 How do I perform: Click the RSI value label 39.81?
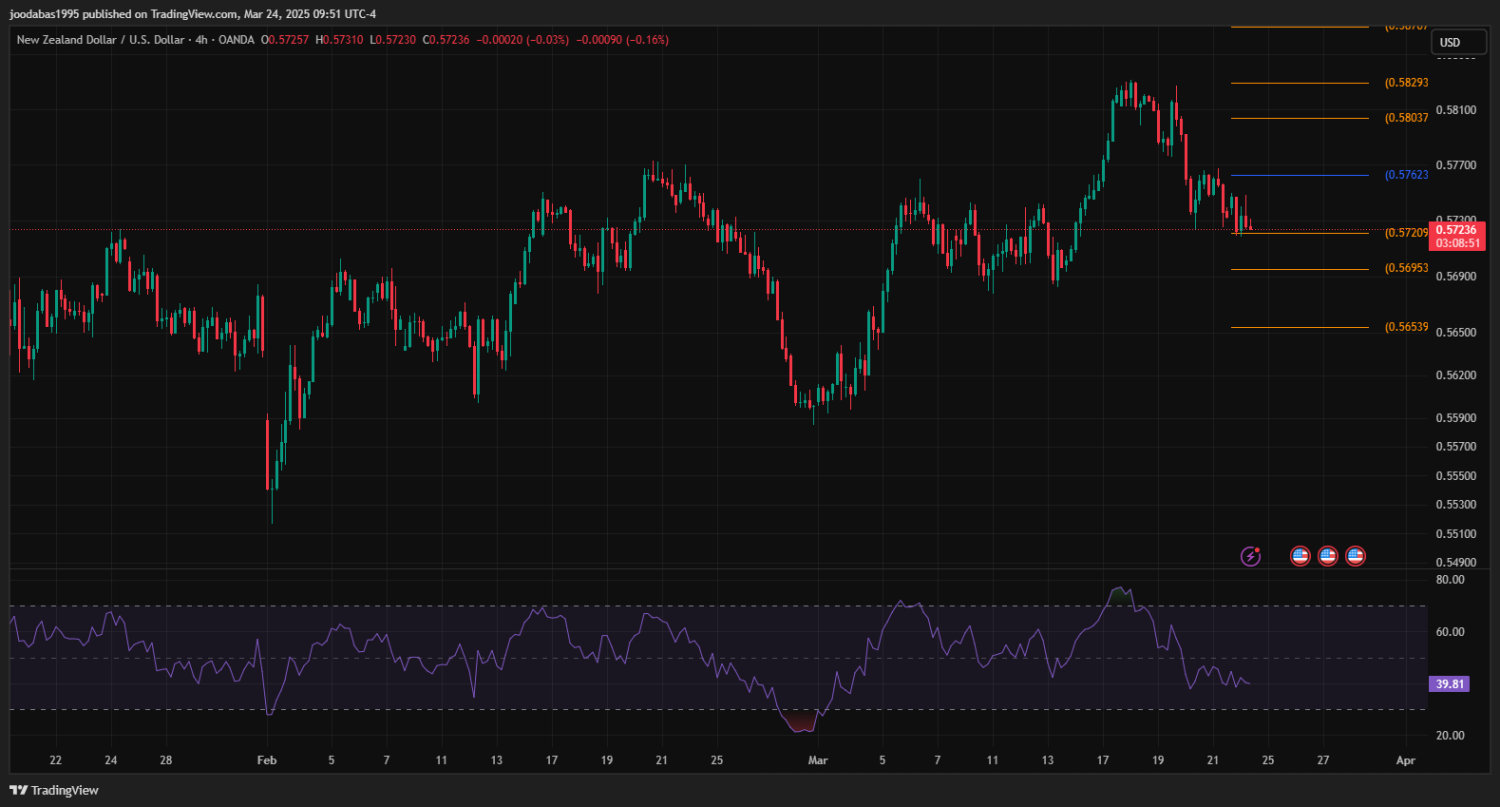pos(1450,684)
